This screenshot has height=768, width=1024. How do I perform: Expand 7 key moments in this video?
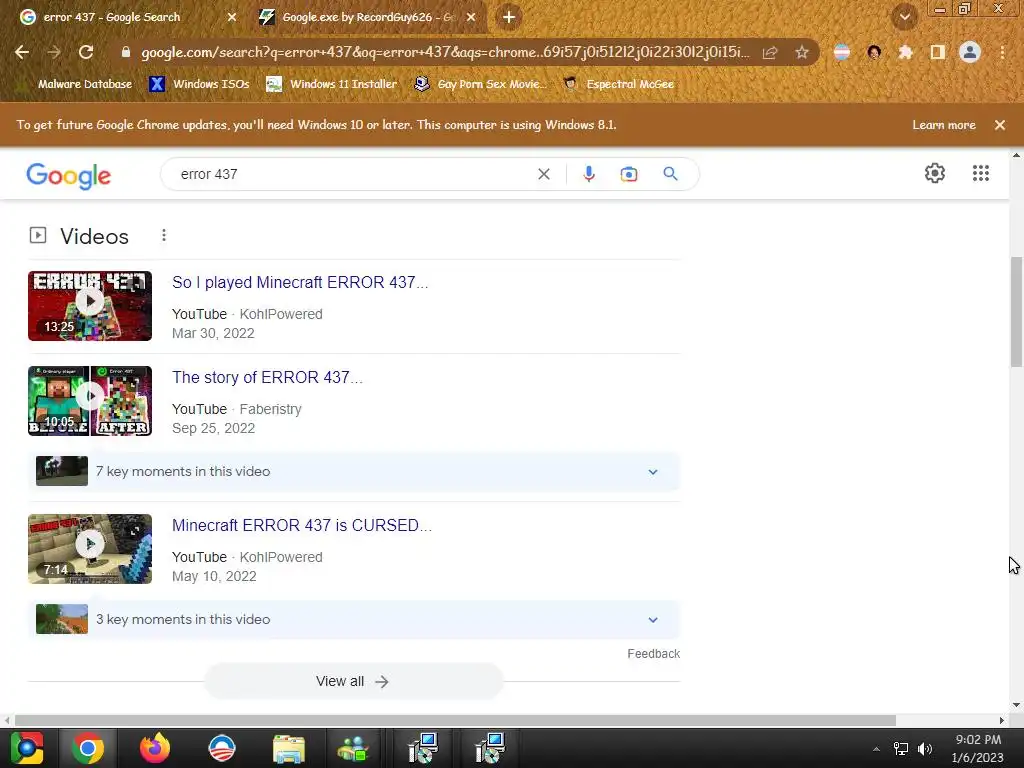[354, 472]
